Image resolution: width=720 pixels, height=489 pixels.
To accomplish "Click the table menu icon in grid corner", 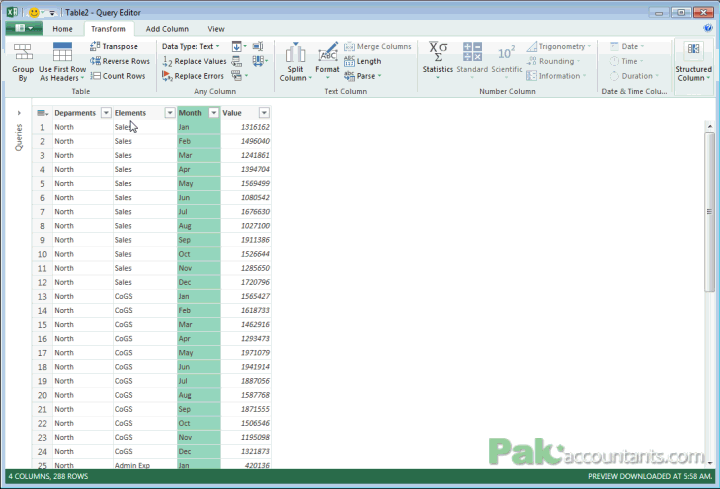I will click(43, 113).
